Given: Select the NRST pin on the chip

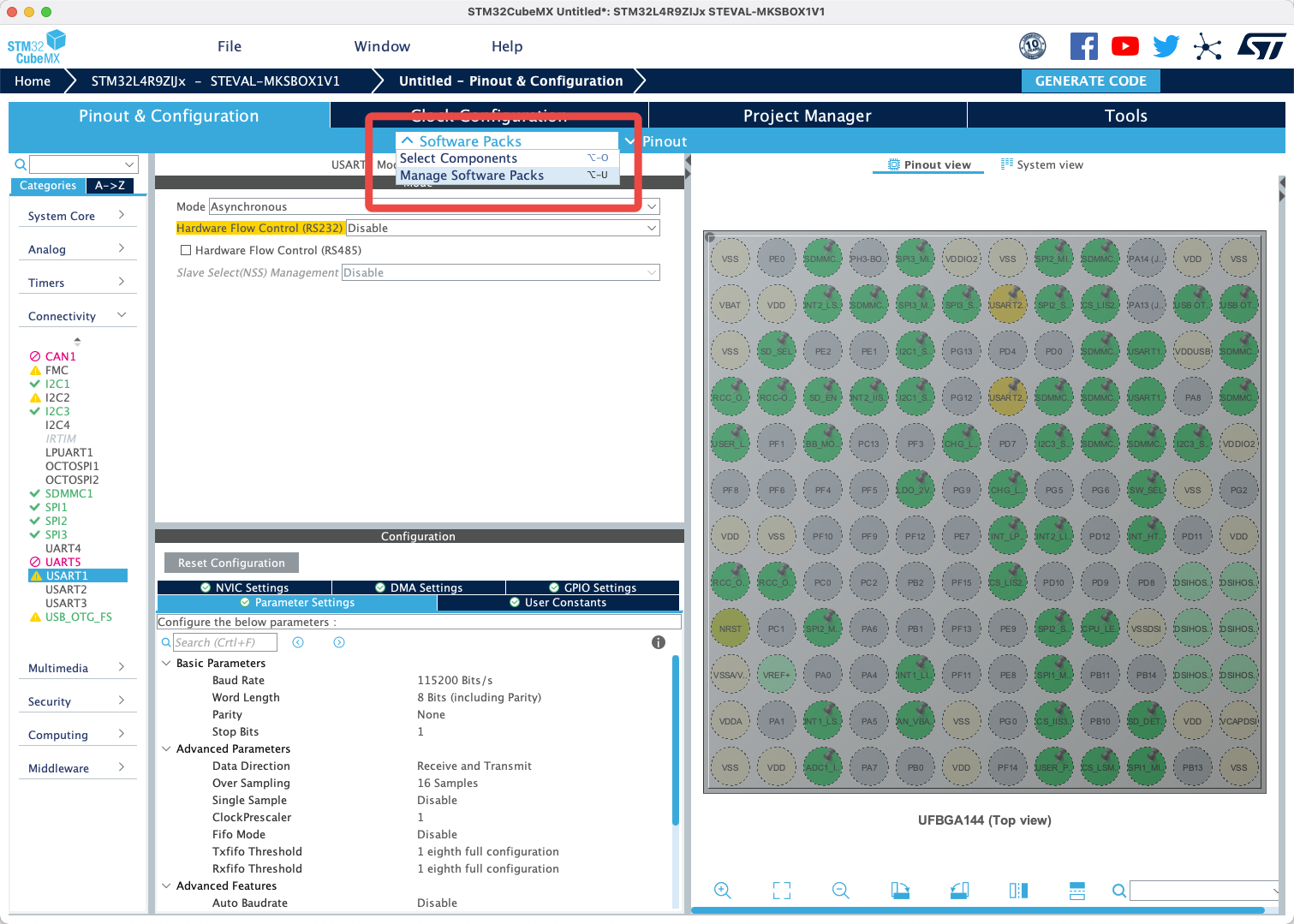Looking at the screenshot, I should (x=730, y=629).
